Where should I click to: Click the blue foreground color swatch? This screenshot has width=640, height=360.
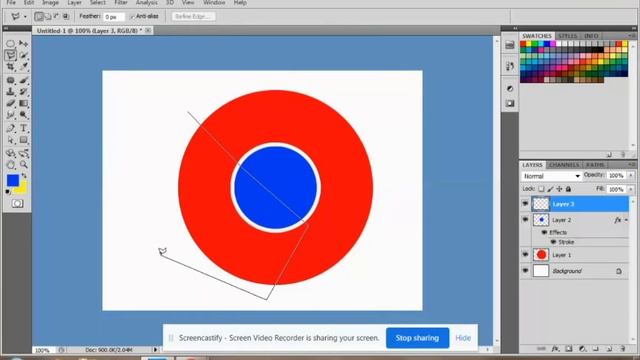12,180
